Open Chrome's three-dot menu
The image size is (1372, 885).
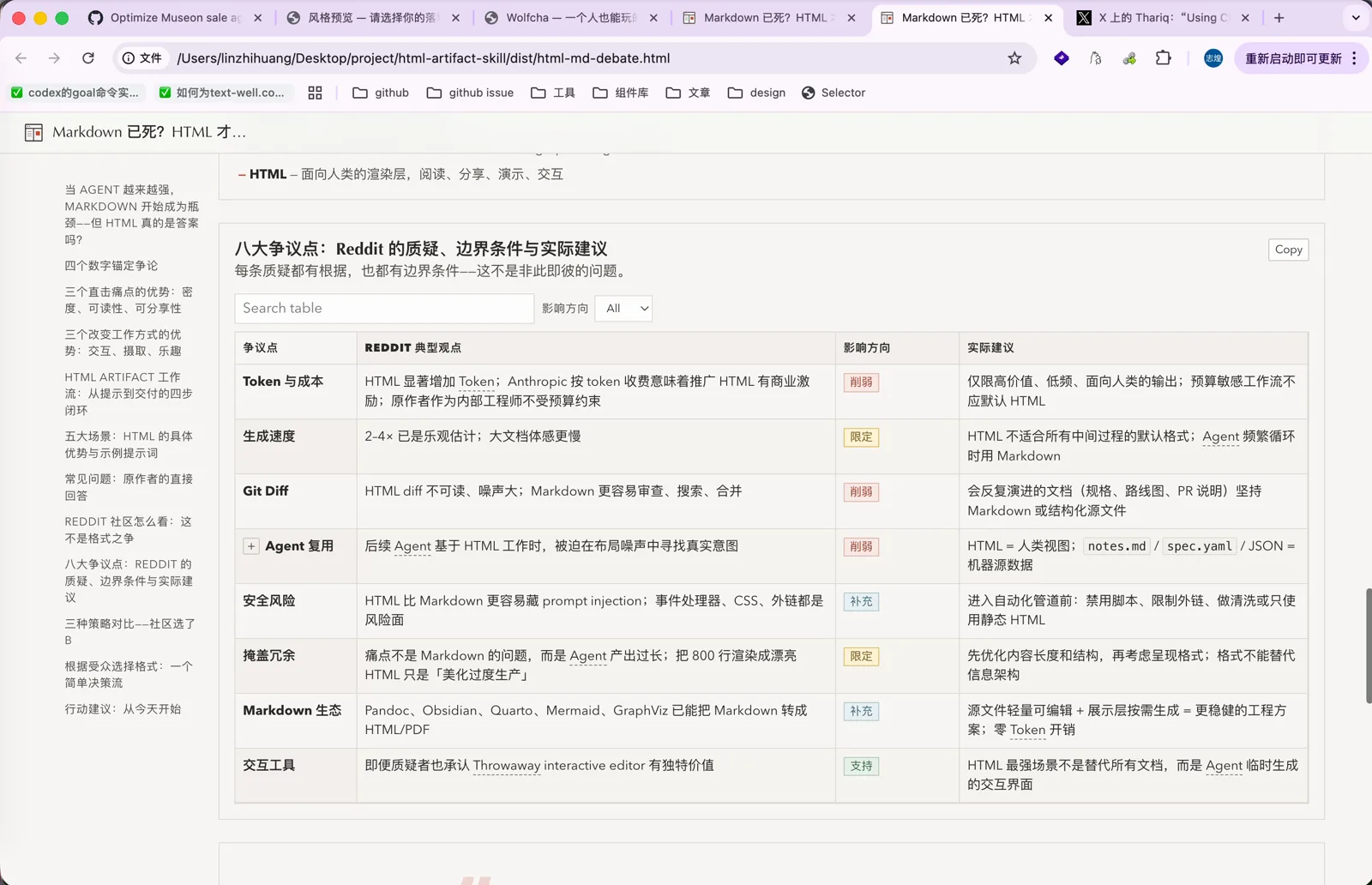click(x=1355, y=58)
